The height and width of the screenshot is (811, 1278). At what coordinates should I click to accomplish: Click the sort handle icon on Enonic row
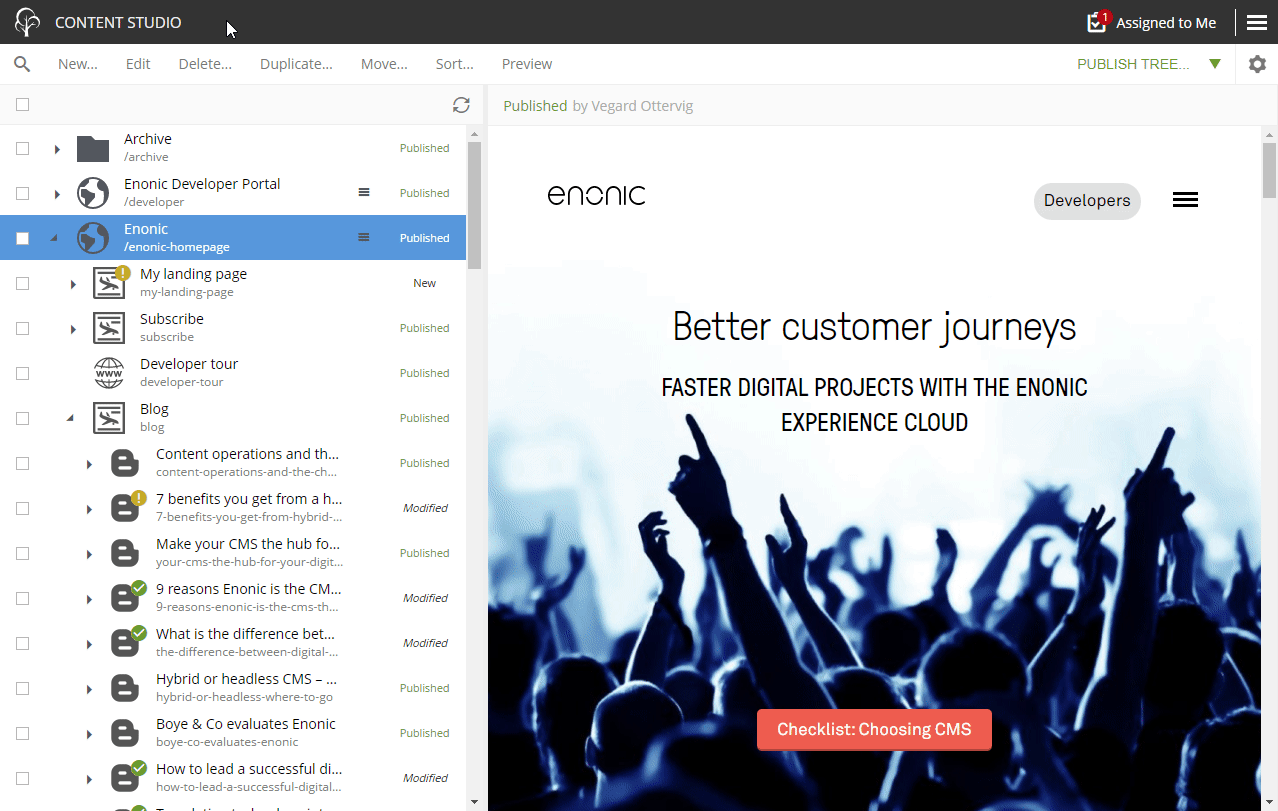click(364, 237)
